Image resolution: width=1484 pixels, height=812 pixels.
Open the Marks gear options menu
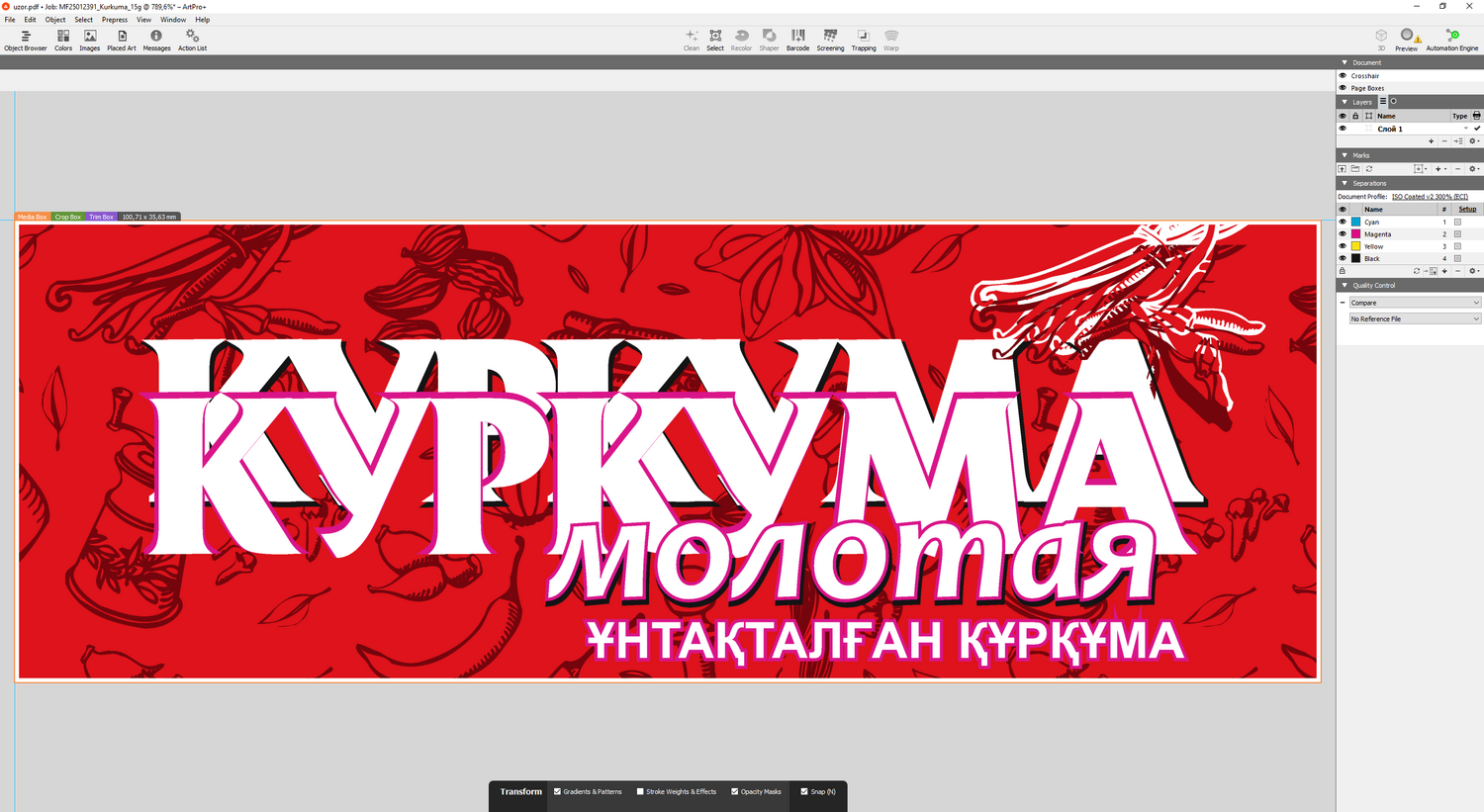click(1473, 169)
